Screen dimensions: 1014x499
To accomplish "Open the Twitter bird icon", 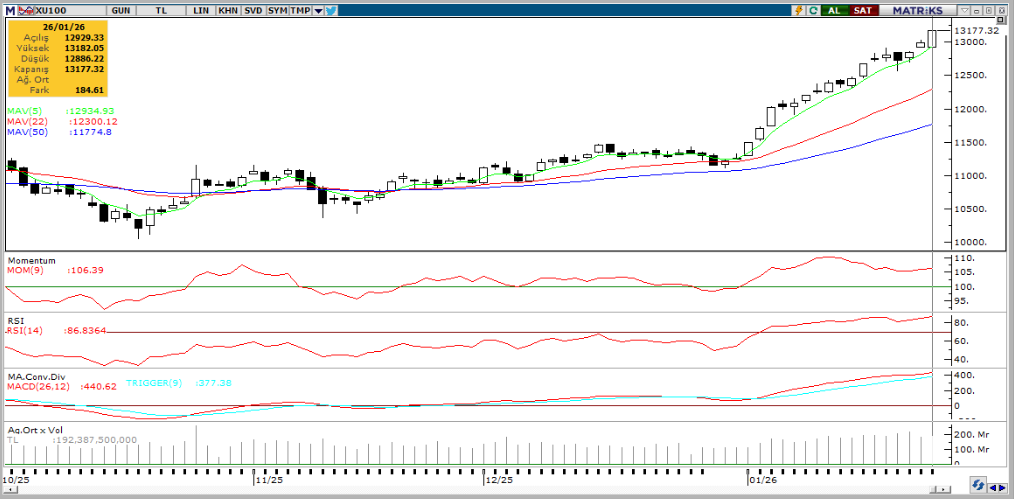I will pos(331,9).
